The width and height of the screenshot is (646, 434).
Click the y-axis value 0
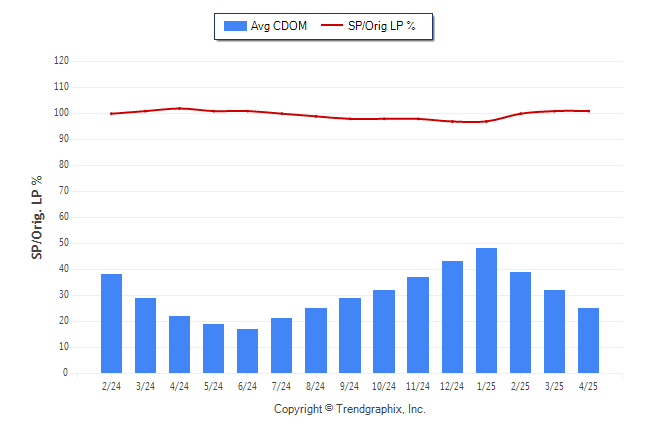[x=66, y=373]
